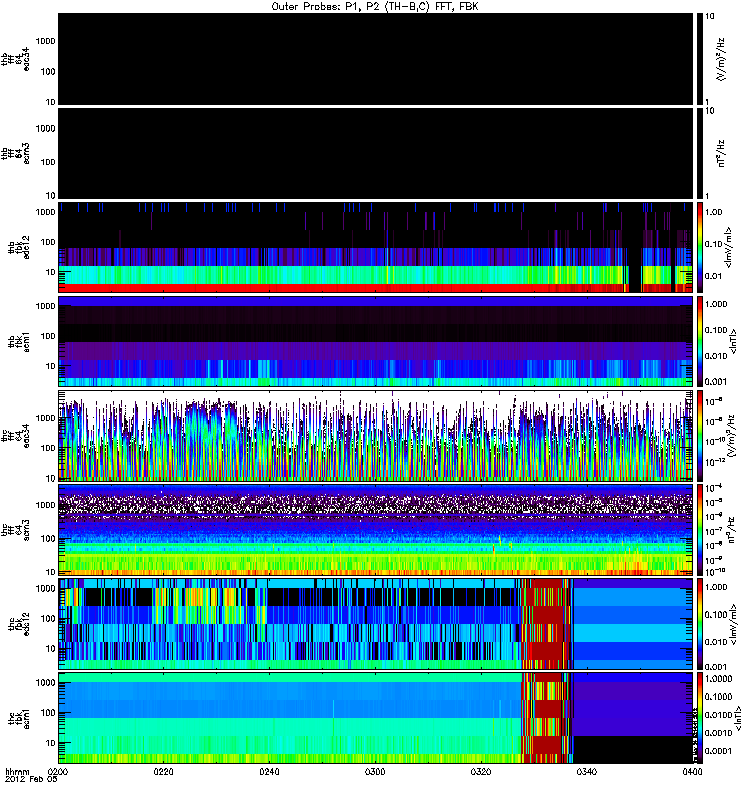Click the thb fbk edc12 panel color bar

pyautogui.click(x=701, y=246)
